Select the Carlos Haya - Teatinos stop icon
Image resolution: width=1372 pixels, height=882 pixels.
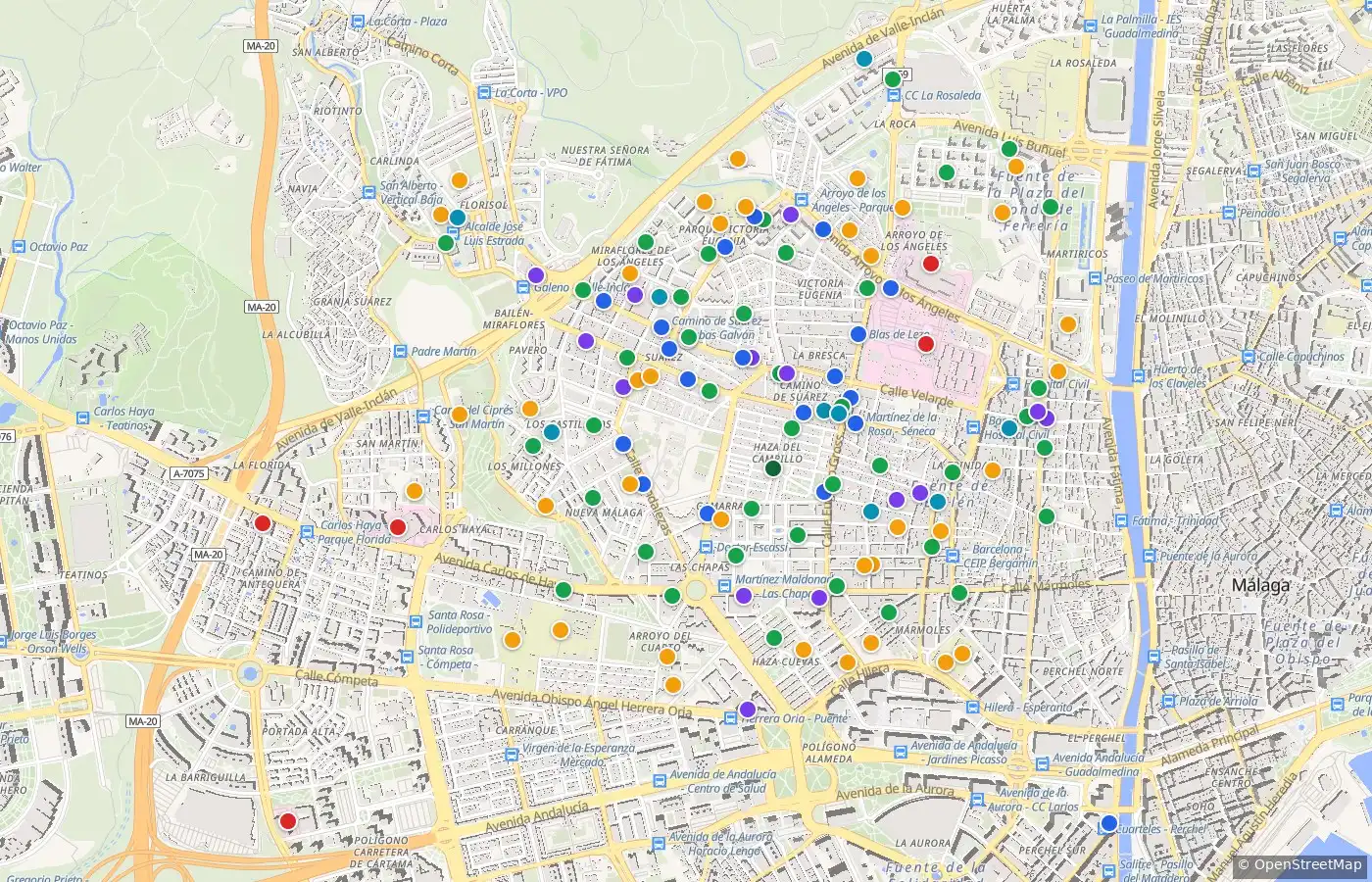pyautogui.click(x=82, y=419)
